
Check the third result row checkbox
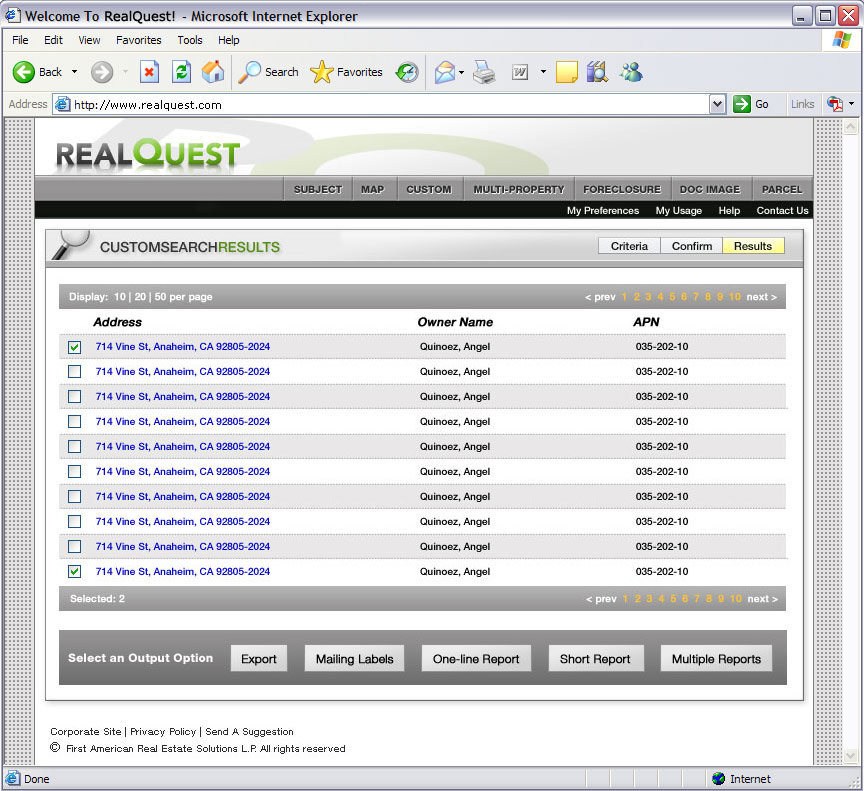74,397
